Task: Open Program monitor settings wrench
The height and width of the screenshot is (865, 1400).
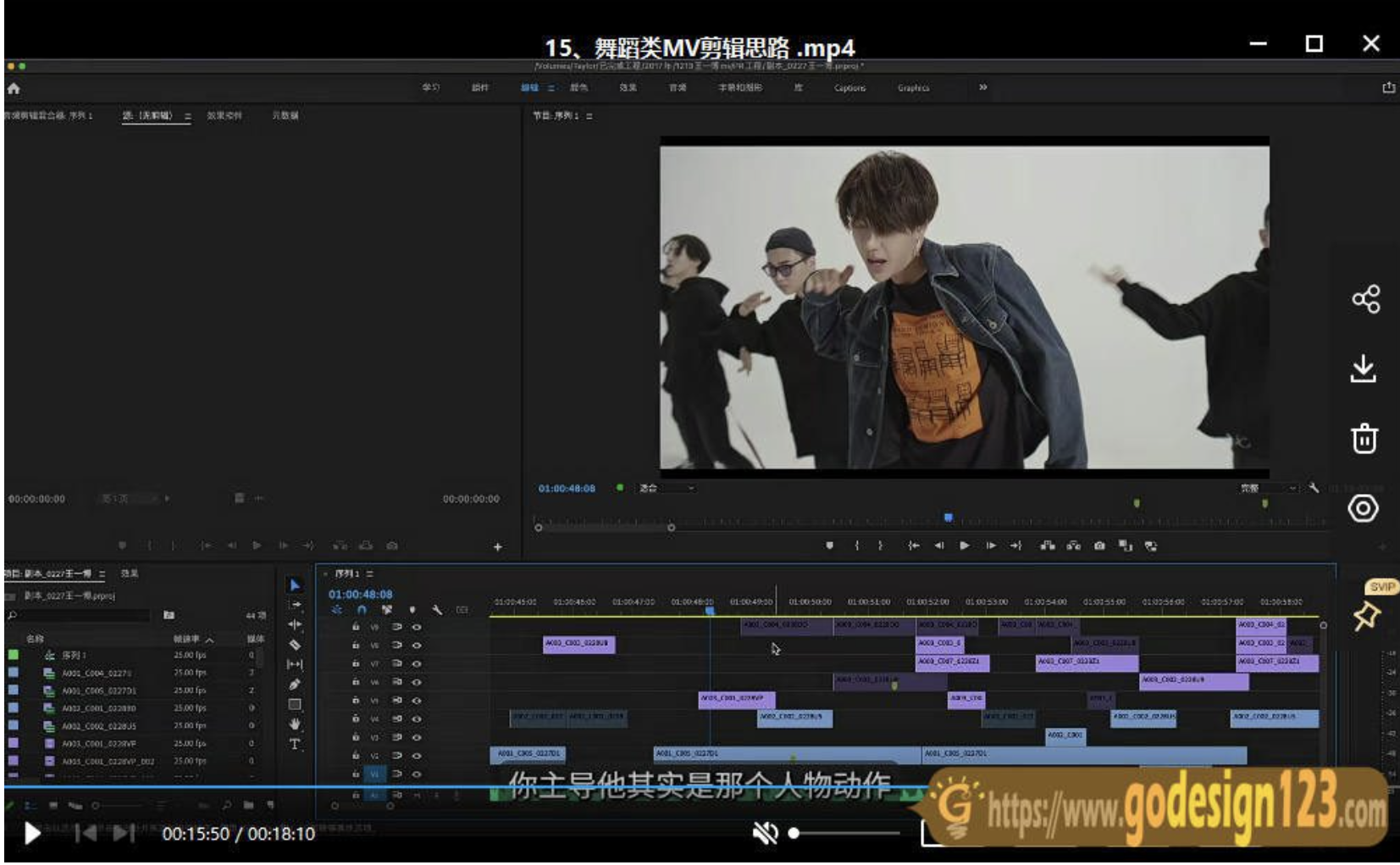Action: coord(1314,488)
